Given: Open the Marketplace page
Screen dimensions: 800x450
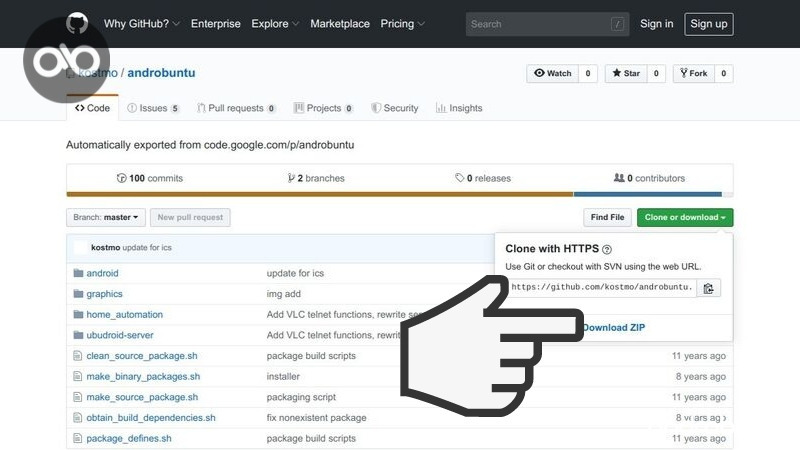Looking at the screenshot, I should [340, 24].
